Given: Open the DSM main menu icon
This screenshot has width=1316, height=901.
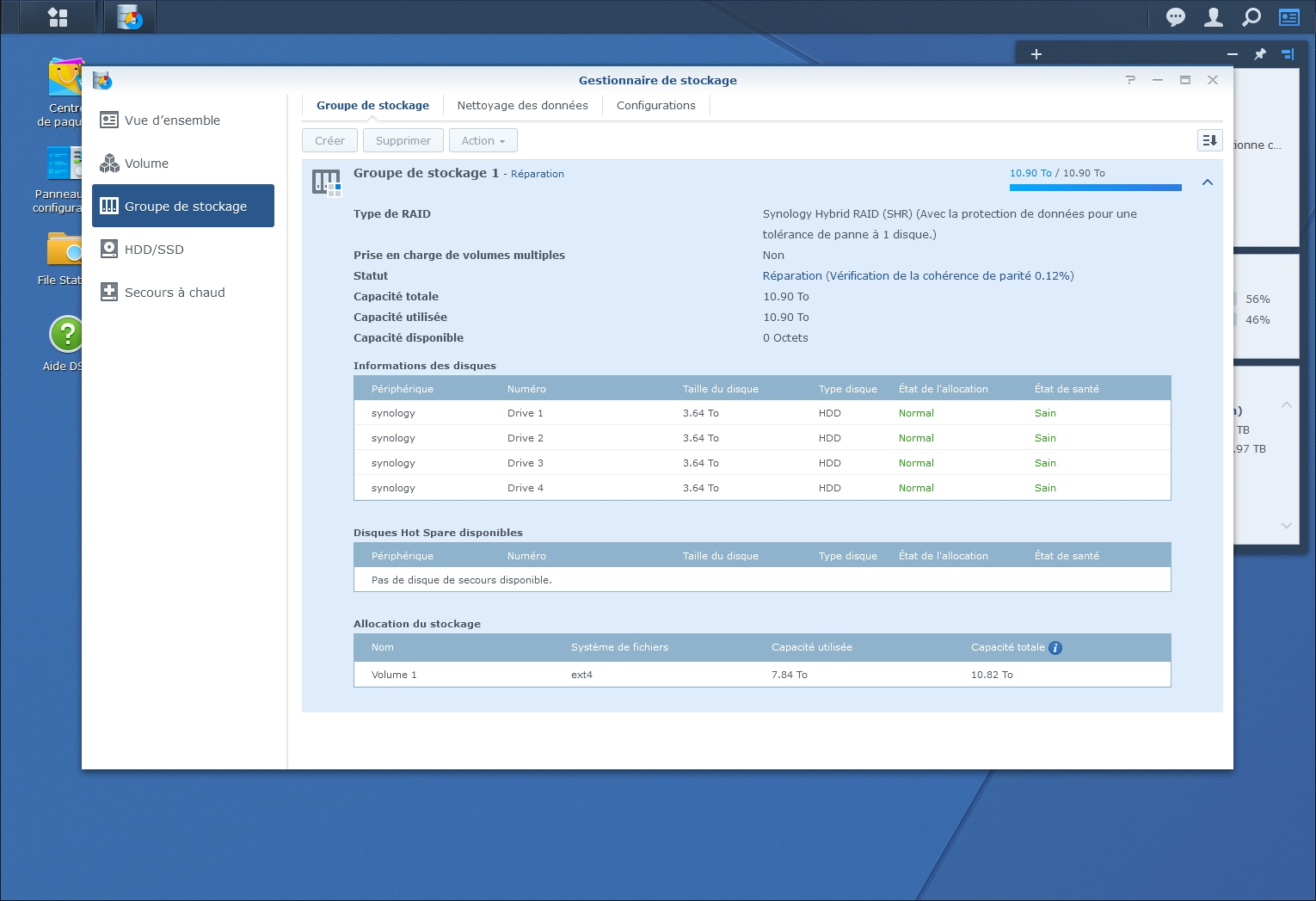Looking at the screenshot, I should (58, 17).
